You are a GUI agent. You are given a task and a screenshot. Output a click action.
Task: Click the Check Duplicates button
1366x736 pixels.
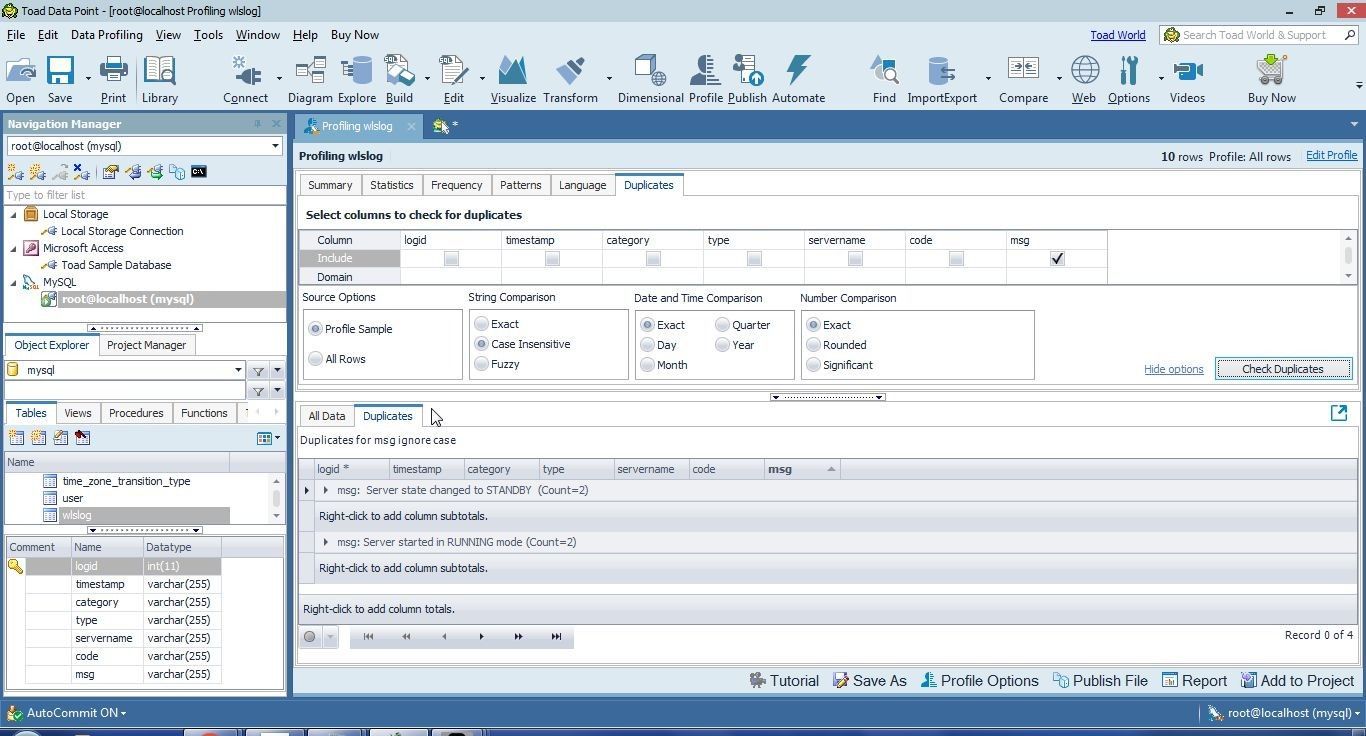tap(1283, 369)
